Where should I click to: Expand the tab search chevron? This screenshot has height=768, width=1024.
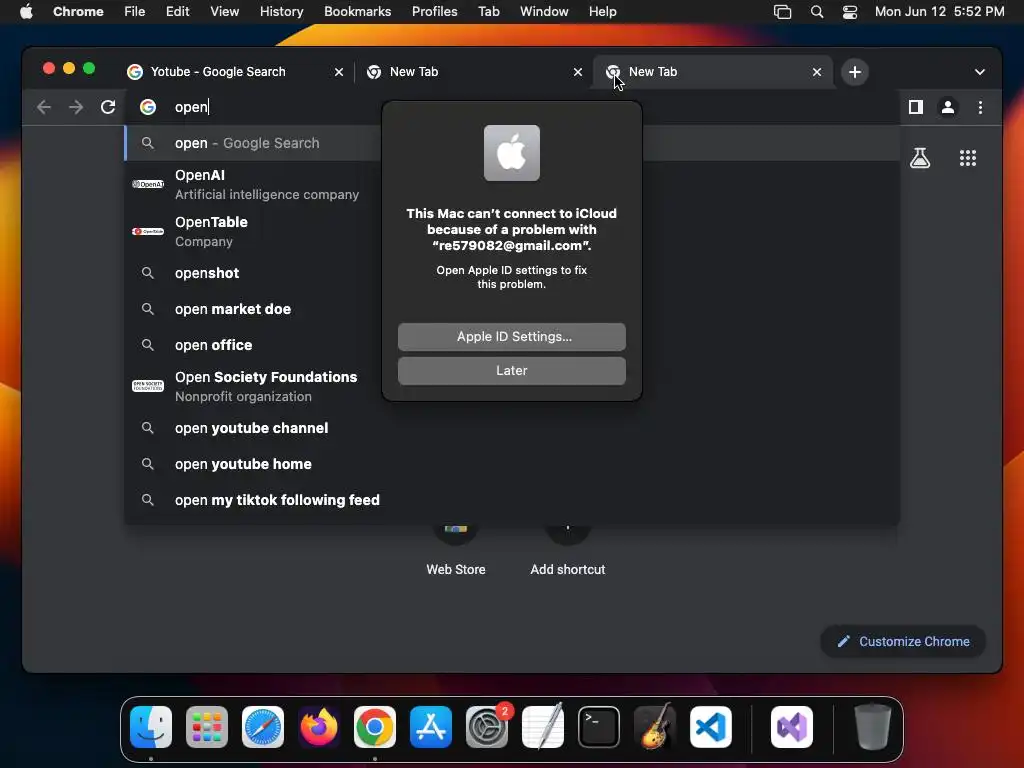[979, 72]
